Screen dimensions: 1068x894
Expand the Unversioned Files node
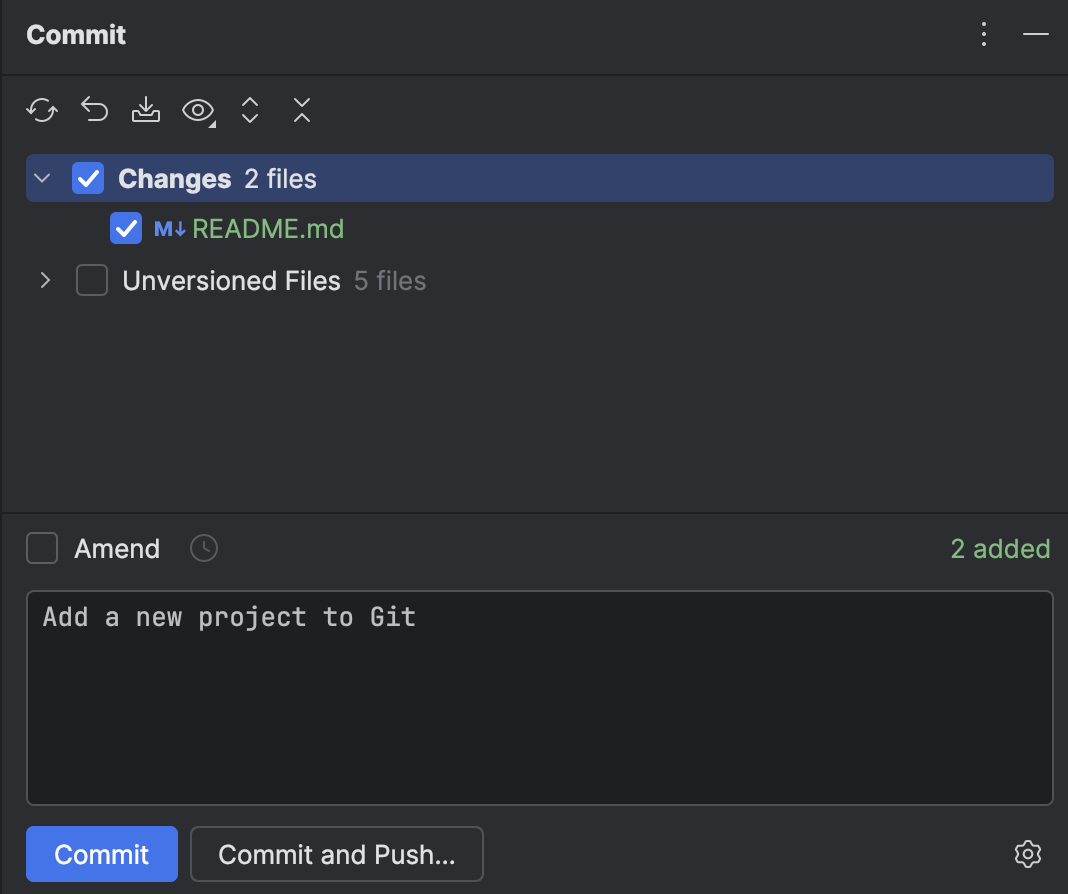tap(44, 280)
